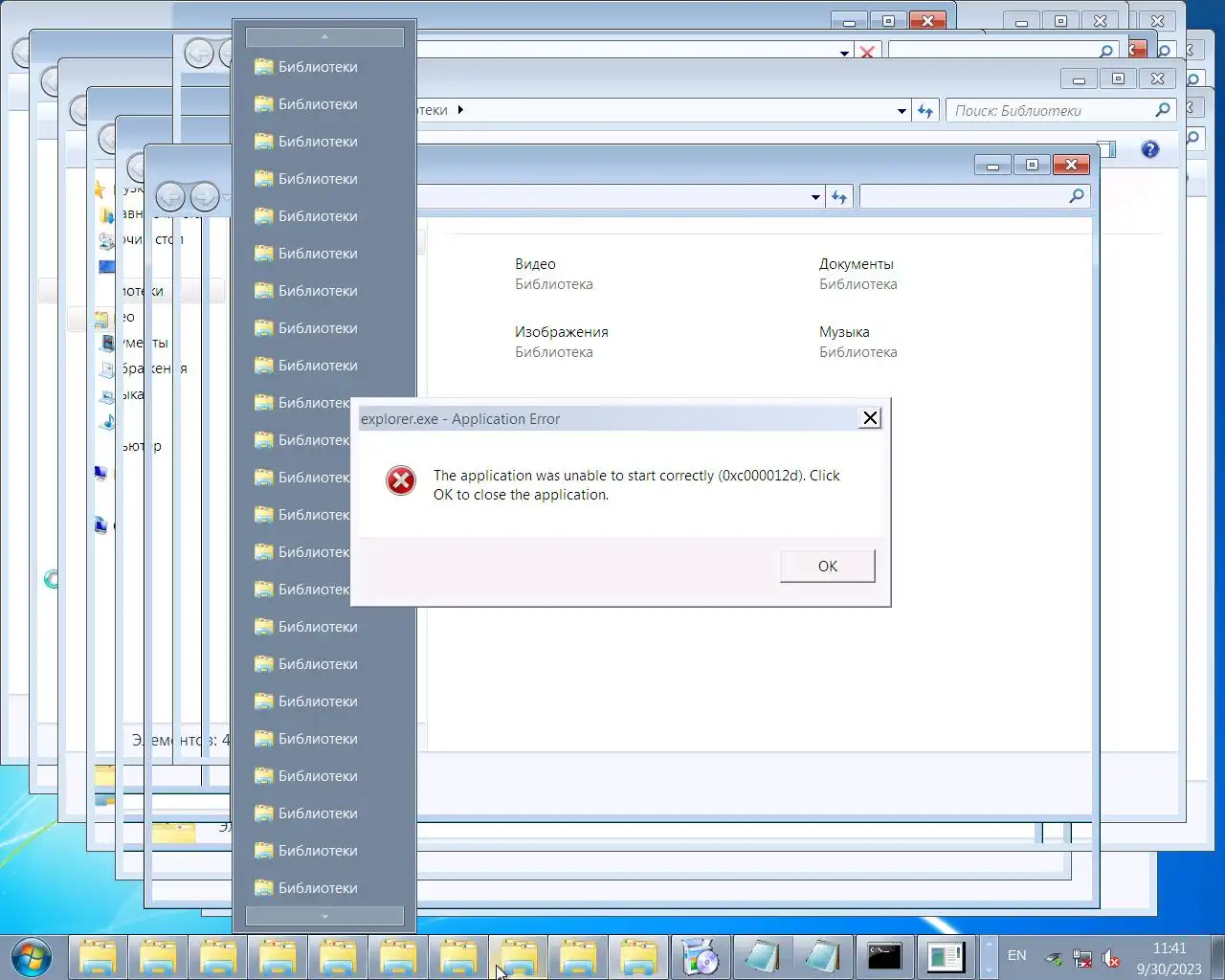Open the Документы library
The height and width of the screenshot is (980, 1225).
tap(857, 274)
